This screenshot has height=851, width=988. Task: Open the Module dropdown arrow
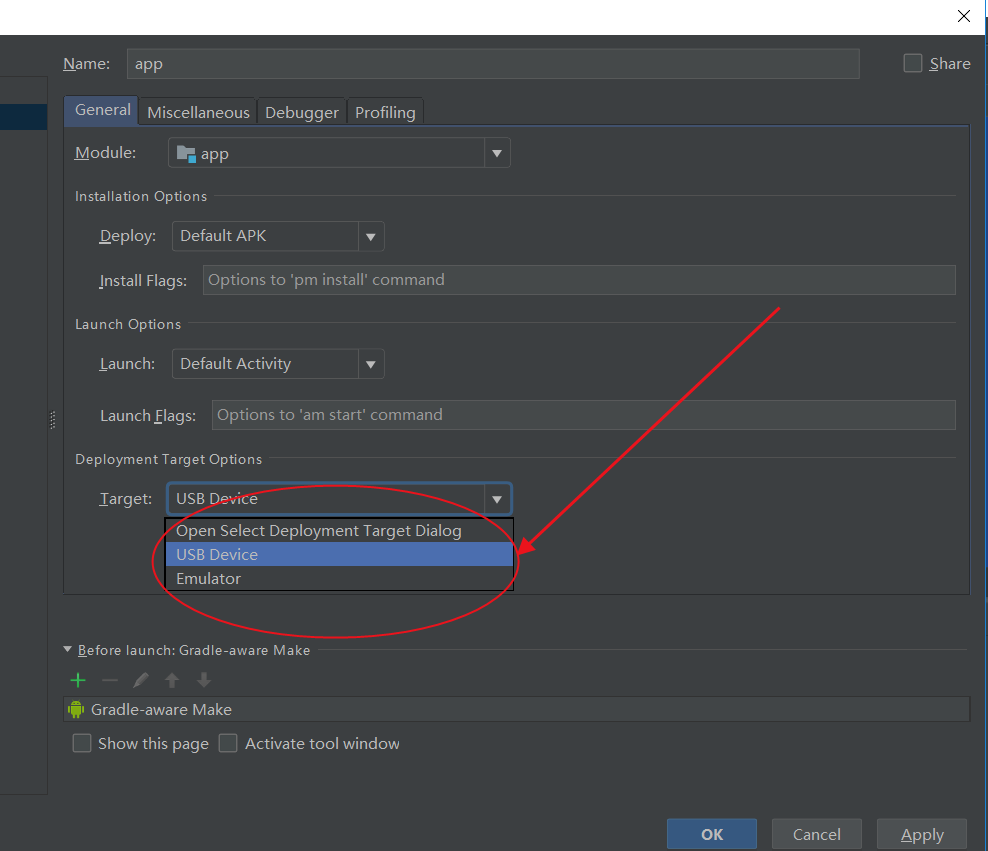point(497,153)
